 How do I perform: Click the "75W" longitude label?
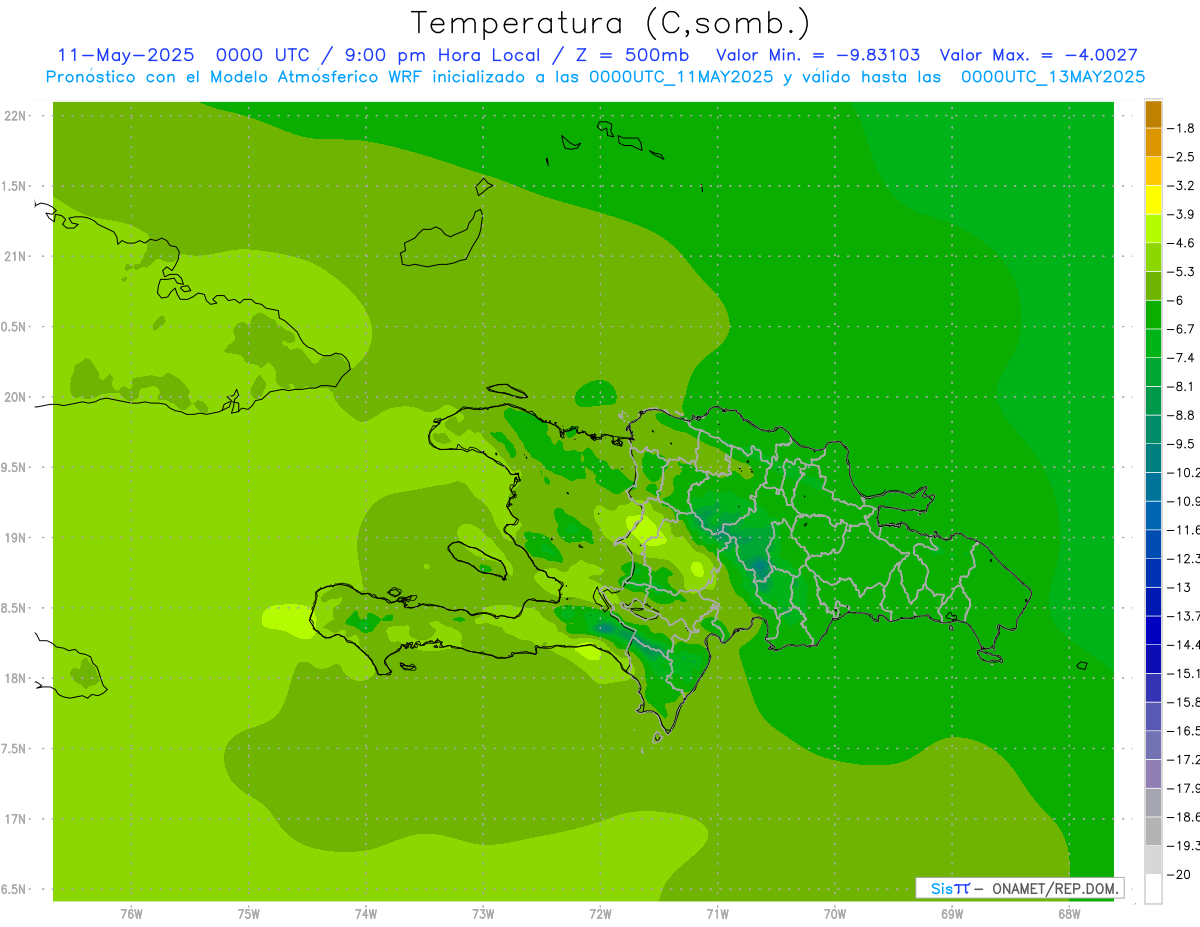(249, 914)
